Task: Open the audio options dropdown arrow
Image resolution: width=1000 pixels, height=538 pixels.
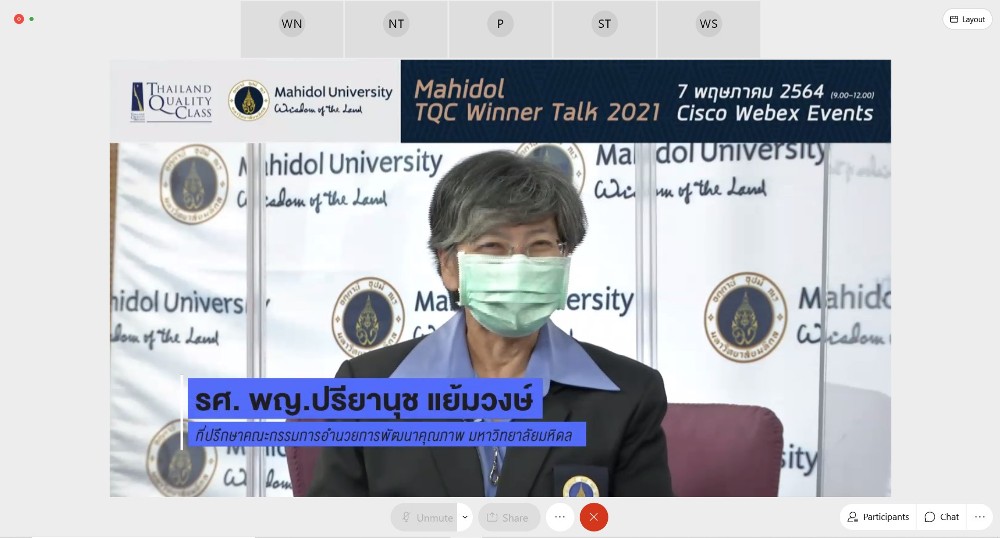Action: click(x=465, y=517)
